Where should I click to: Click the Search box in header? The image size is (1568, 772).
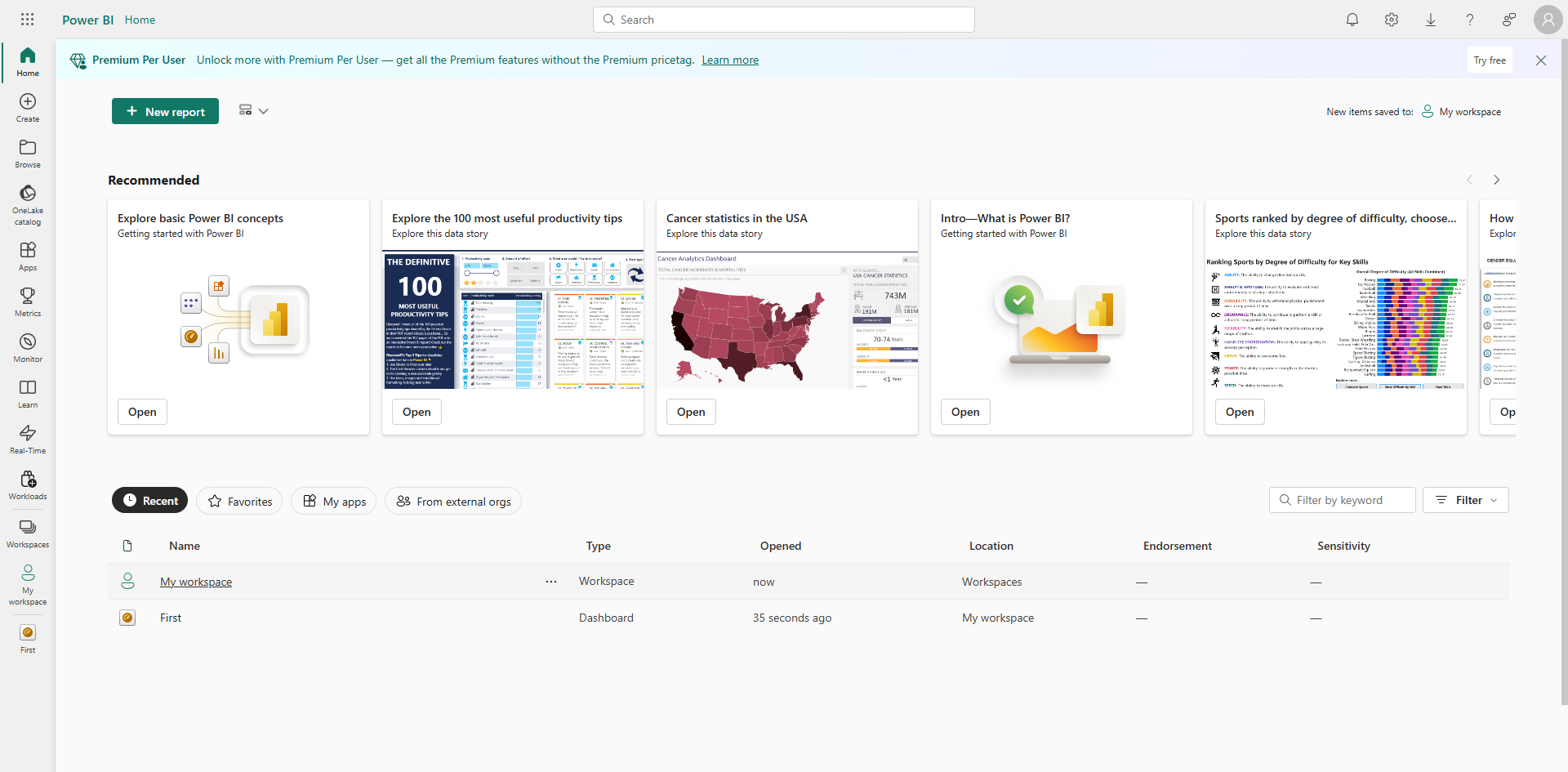[784, 20]
